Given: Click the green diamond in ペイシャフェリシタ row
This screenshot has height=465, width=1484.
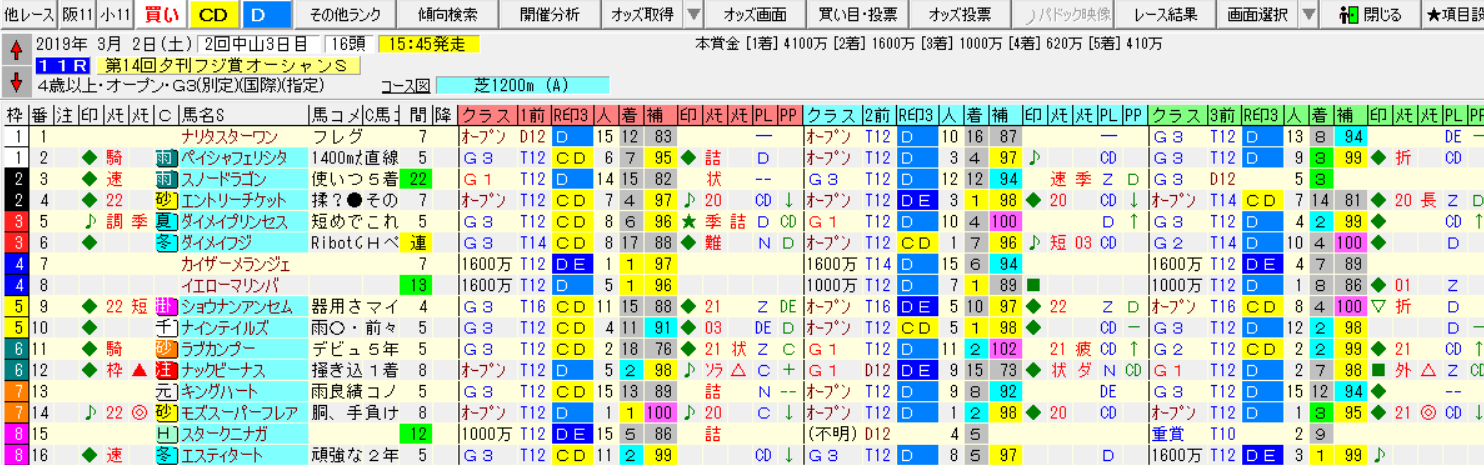Looking at the screenshot, I should pos(91,158).
